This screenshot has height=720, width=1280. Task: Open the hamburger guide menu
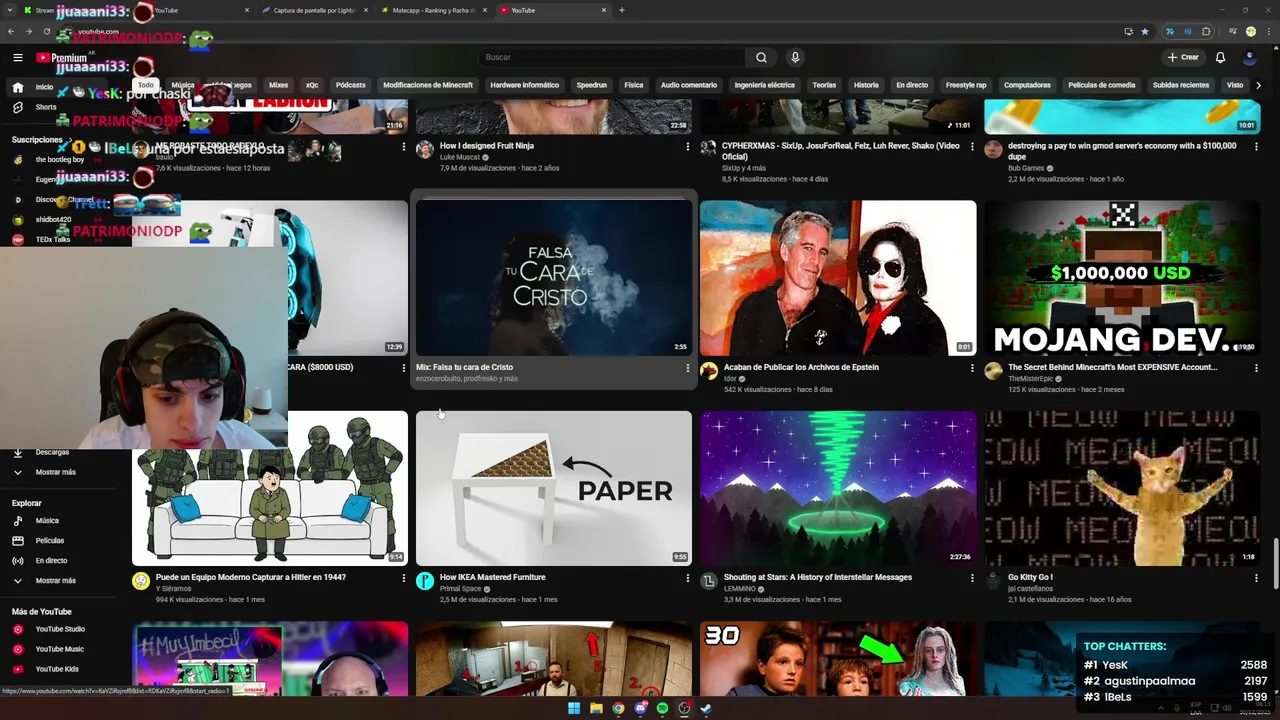click(17, 57)
